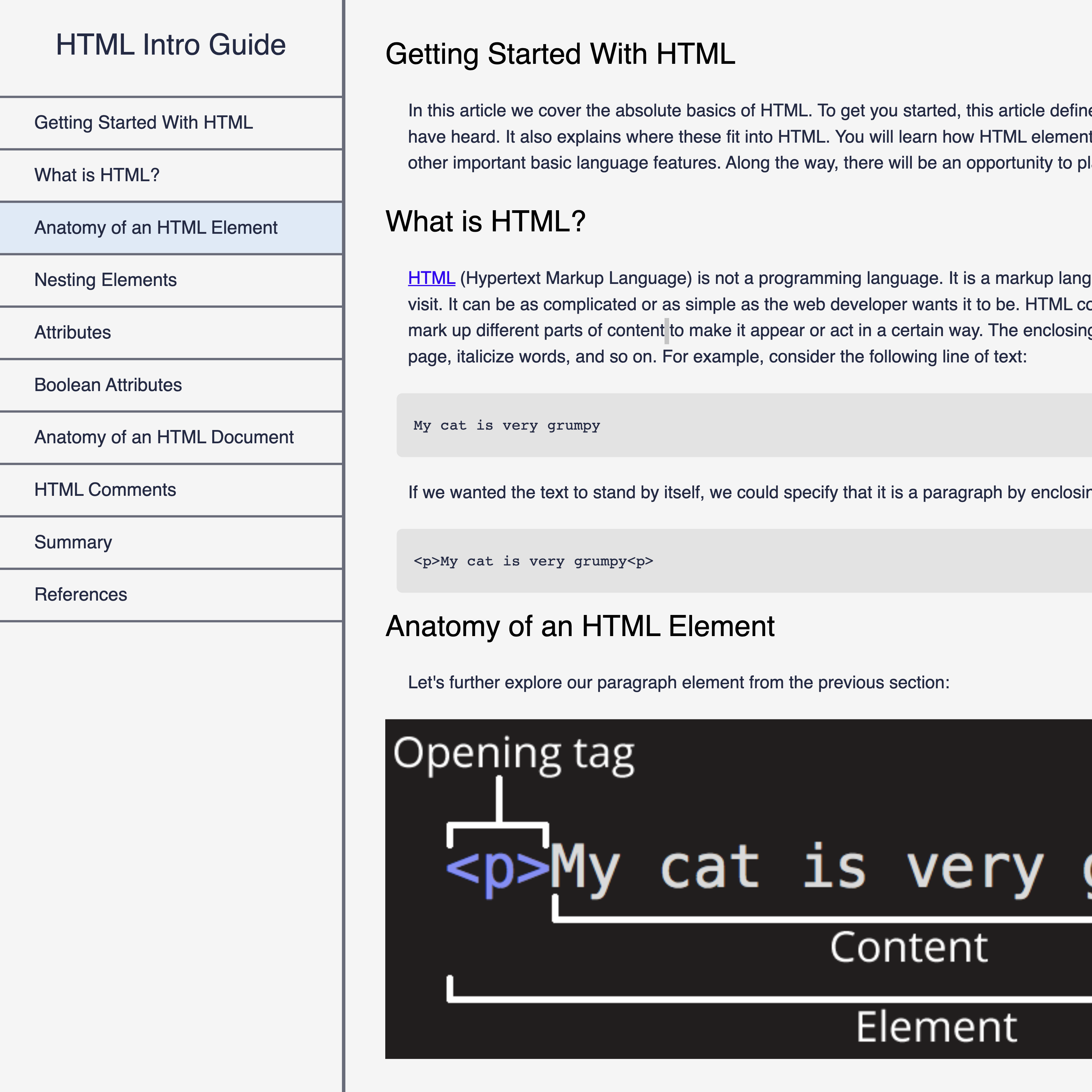This screenshot has height=1092, width=1092.
Task: Click the HTML Intro Guide sidebar title
Action: coord(171,45)
